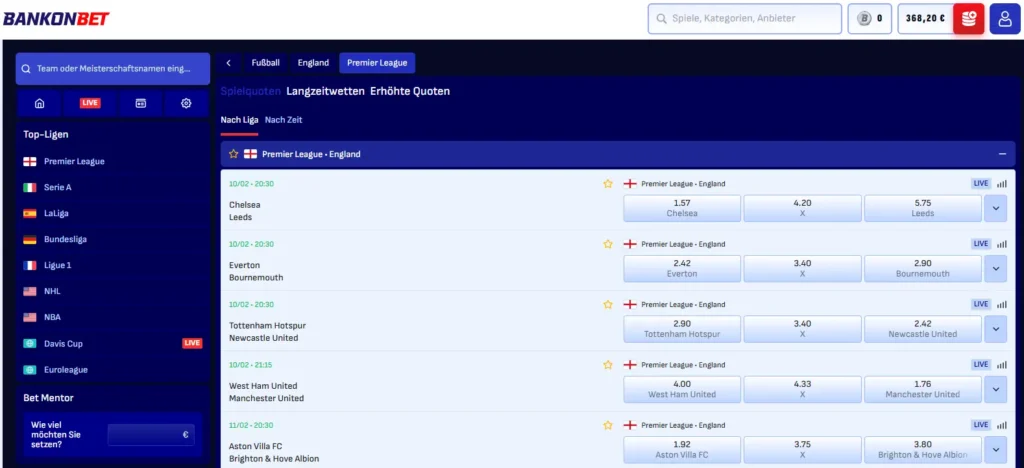Expand more markets for Tottenham vs Newcastle
The height and width of the screenshot is (468, 1024).
[x=995, y=329]
